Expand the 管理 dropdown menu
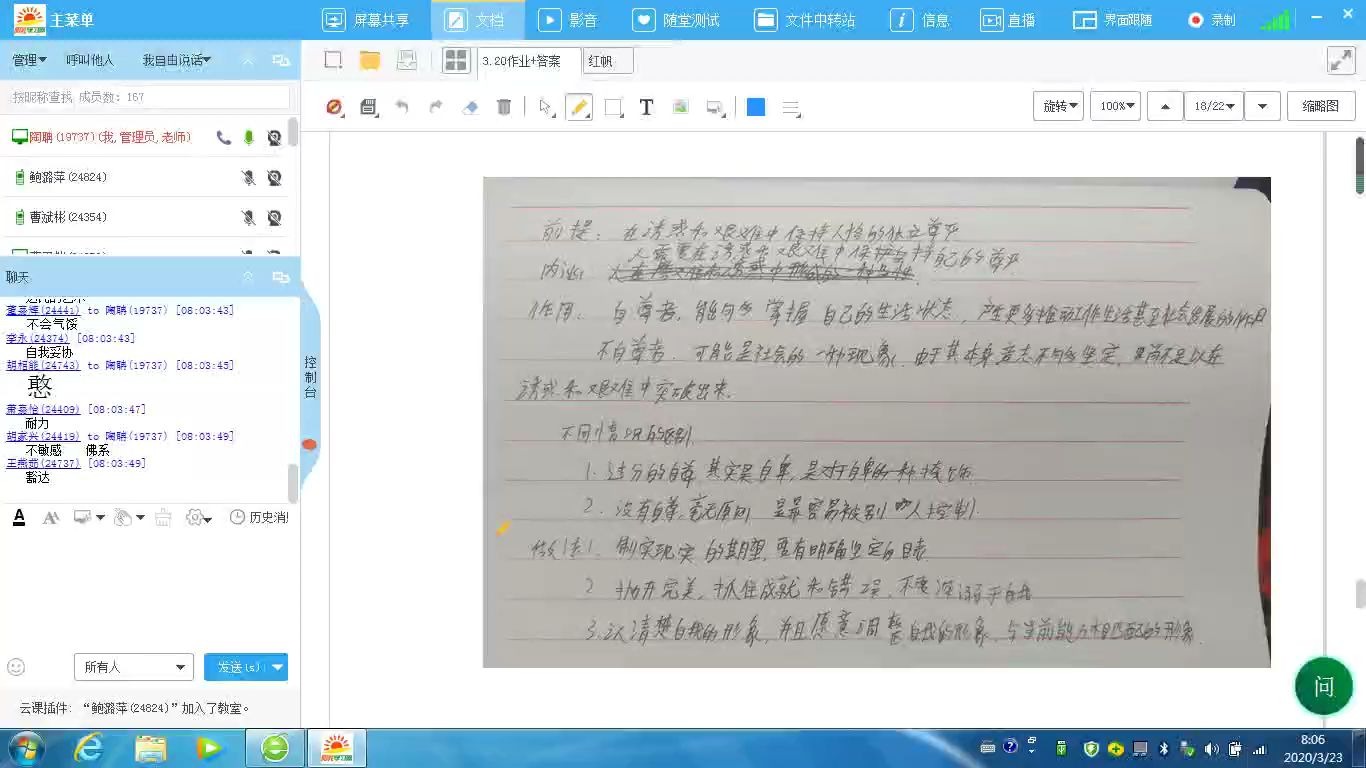 click(29, 60)
